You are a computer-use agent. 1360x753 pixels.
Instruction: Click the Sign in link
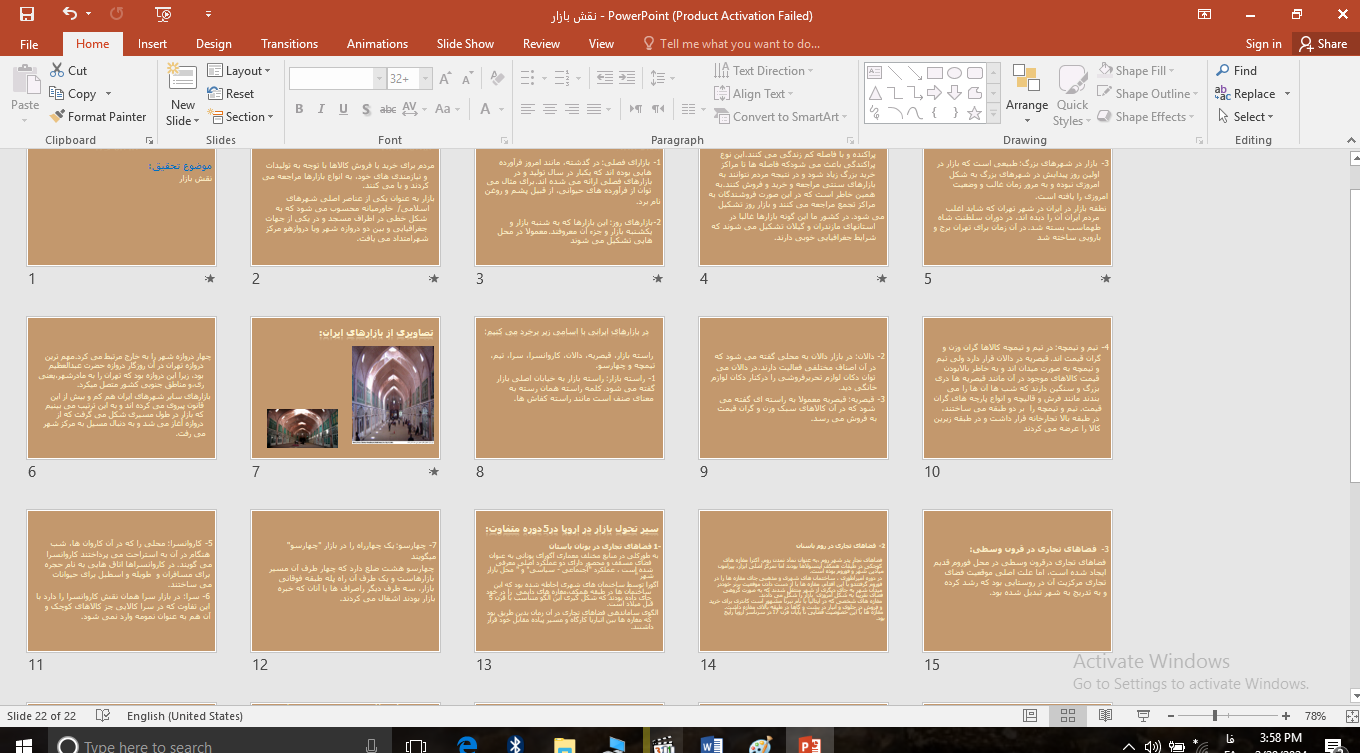point(1263,44)
